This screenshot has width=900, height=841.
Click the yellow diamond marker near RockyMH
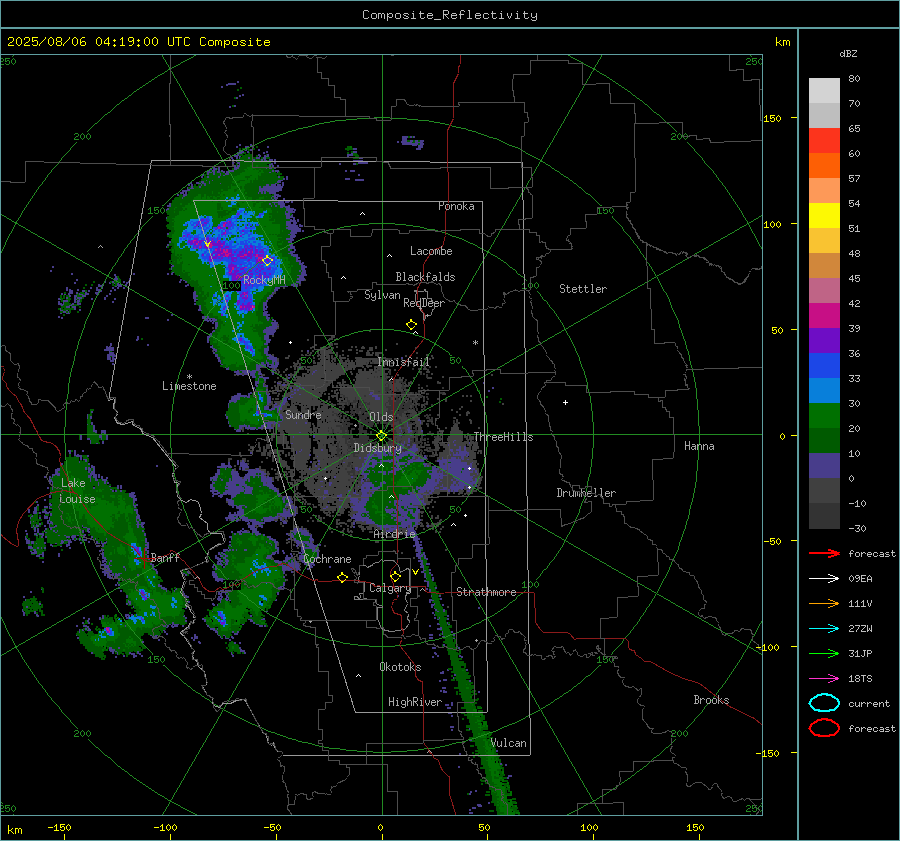pos(267,261)
